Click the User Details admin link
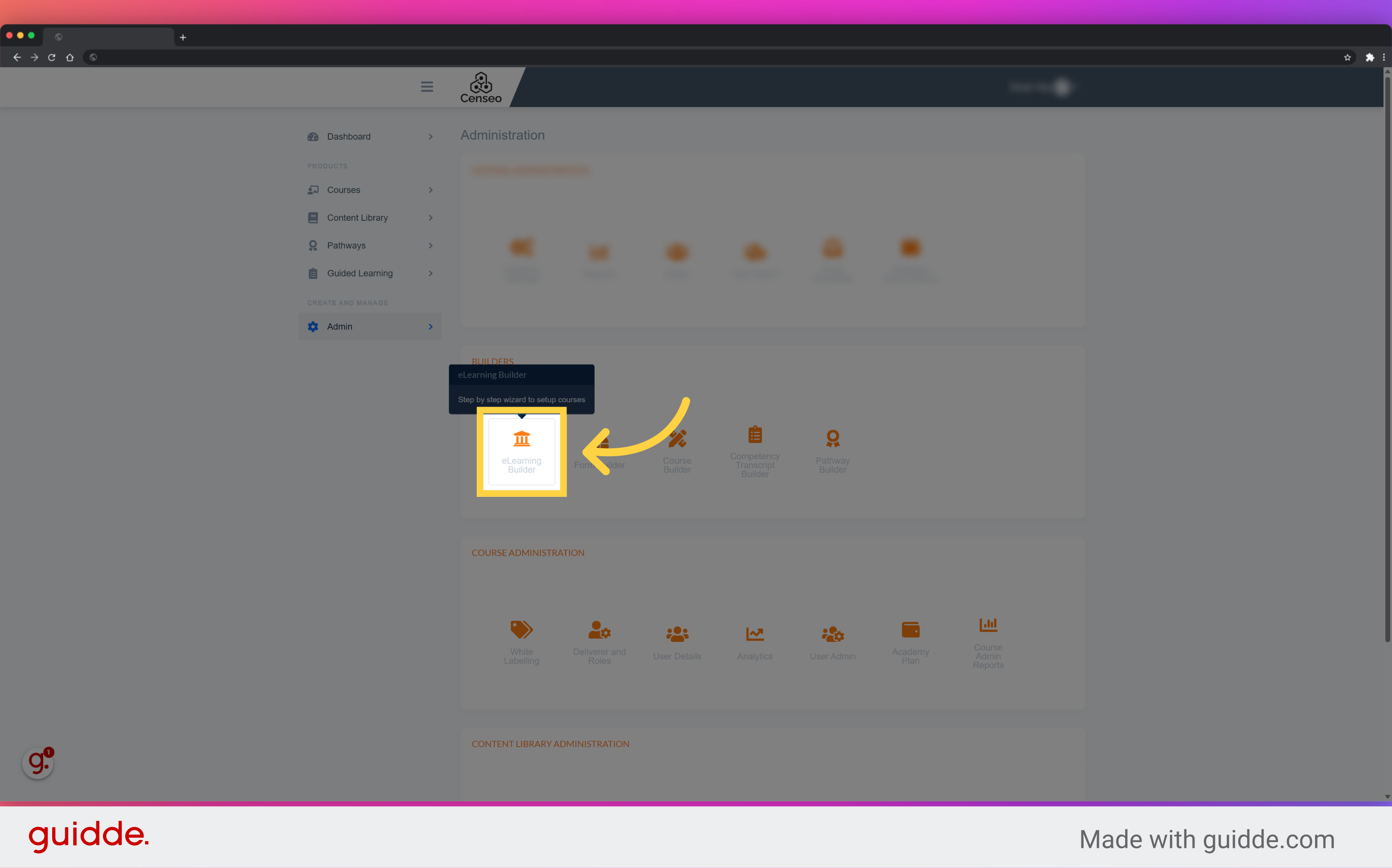This screenshot has height=868, width=1392. click(x=677, y=640)
